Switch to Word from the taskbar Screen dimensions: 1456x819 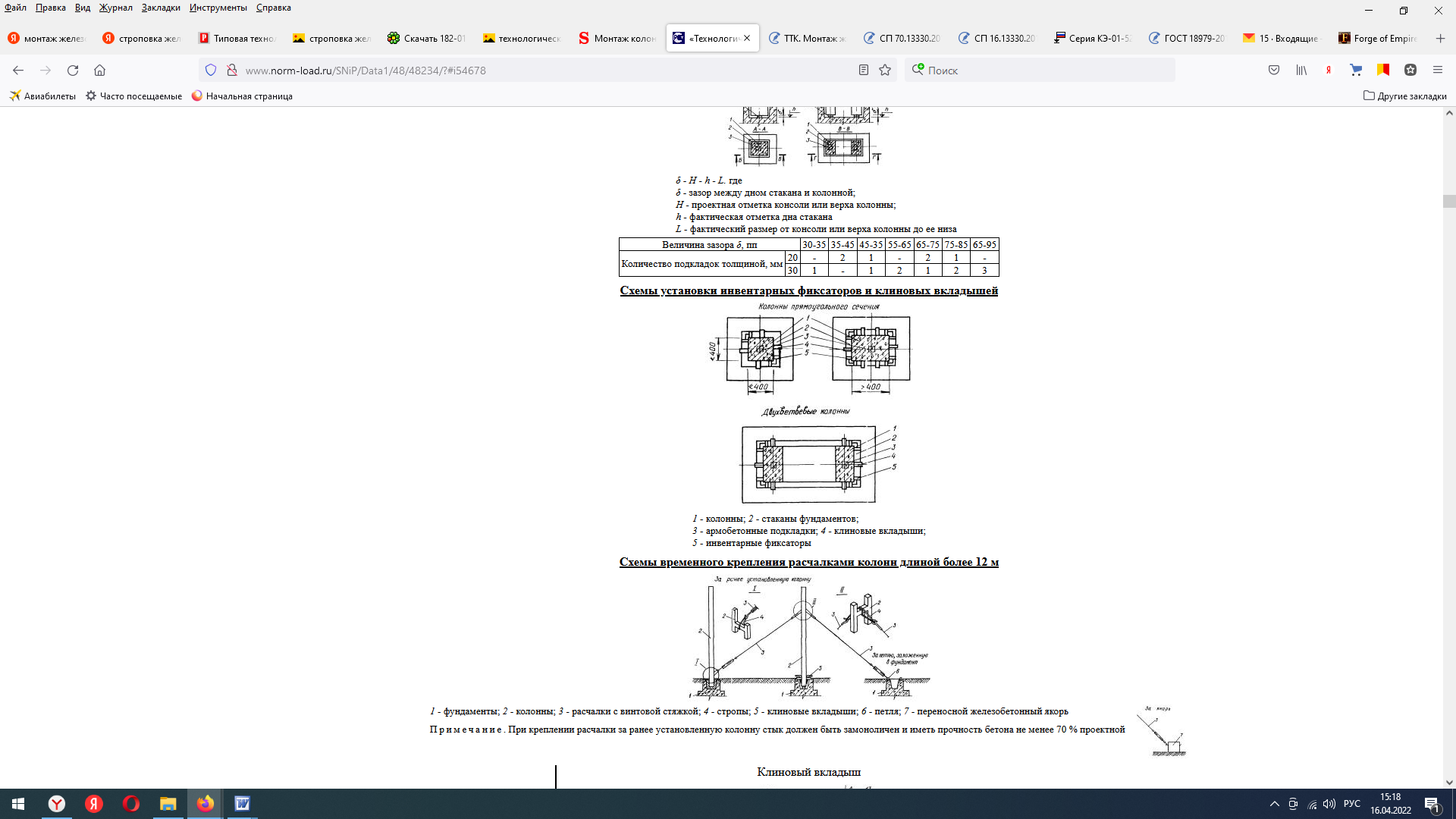tap(243, 804)
